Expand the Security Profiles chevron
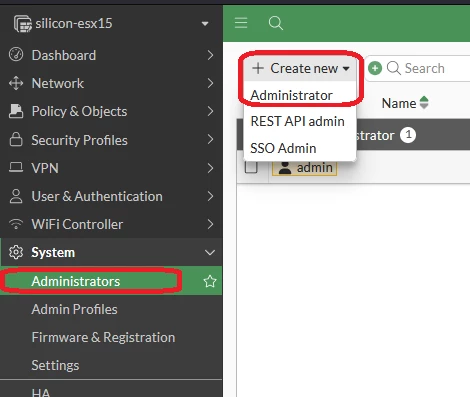The image size is (470, 397). [x=210, y=139]
